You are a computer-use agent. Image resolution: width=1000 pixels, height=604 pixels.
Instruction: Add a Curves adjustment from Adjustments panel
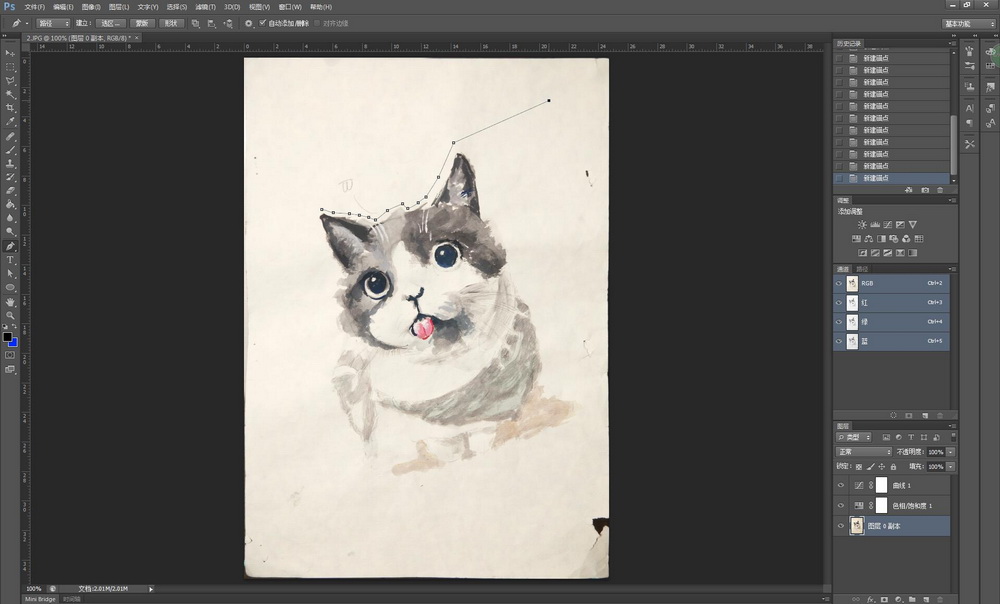click(x=888, y=225)
